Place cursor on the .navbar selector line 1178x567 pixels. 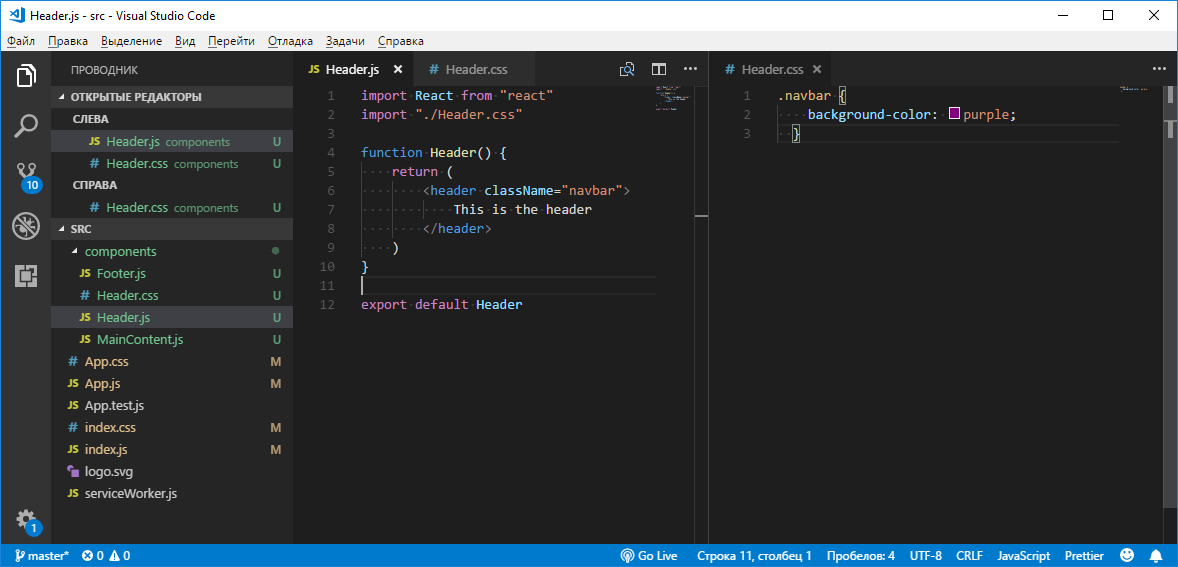811,96
